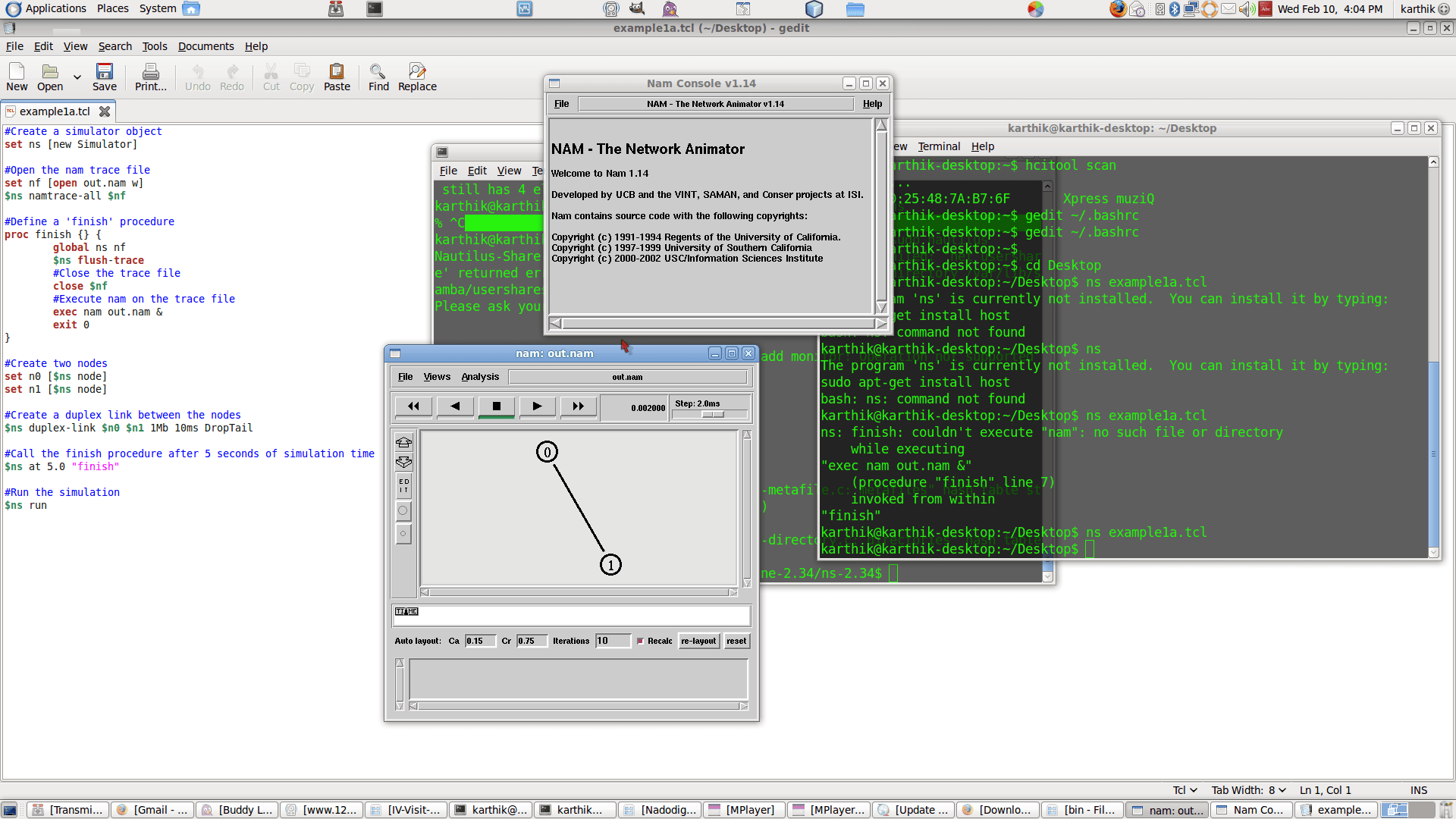
Task: Click the home folder icon in top panel
Action: point(191,9)
